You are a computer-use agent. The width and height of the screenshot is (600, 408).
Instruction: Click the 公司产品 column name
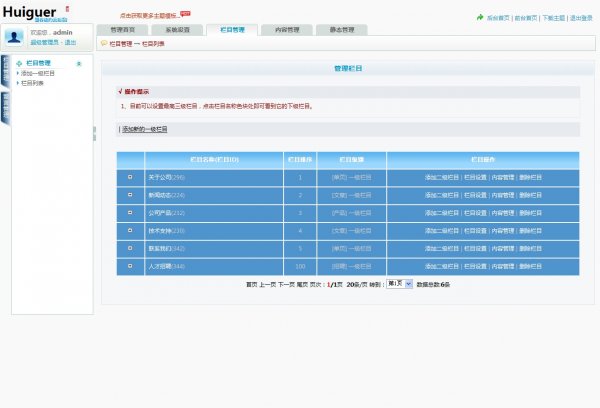click(x=160, y=213)
